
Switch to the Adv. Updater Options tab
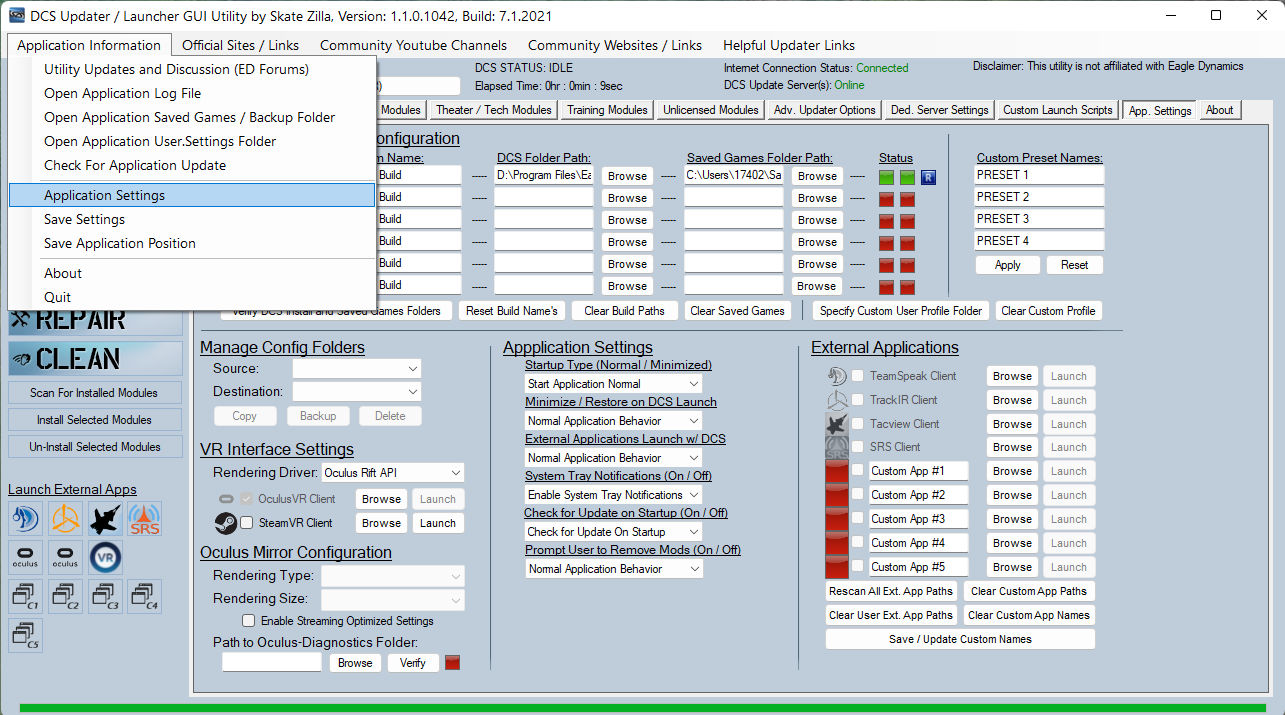pos(824,110)
